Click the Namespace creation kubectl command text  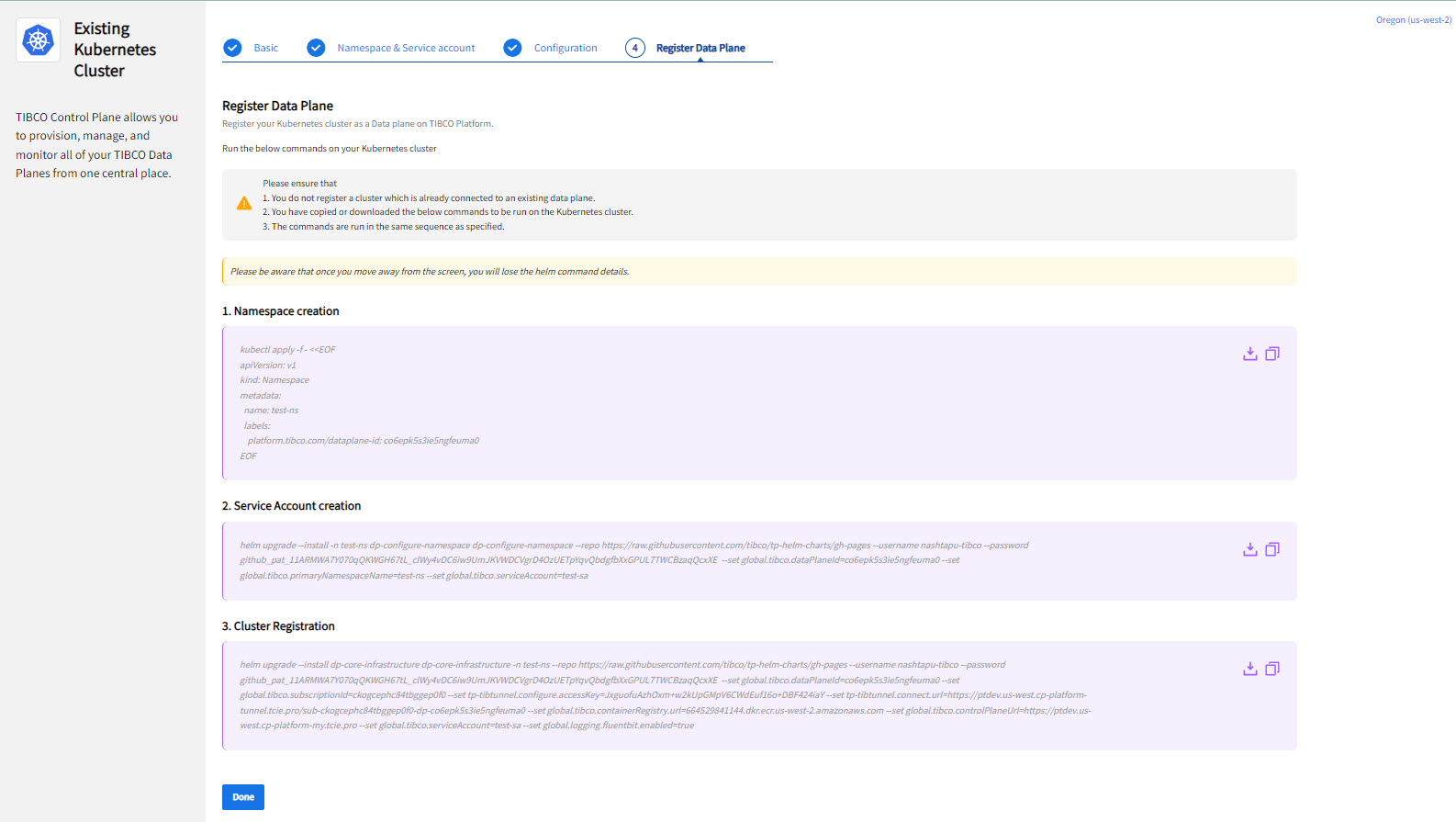click(x=360, y=402)
